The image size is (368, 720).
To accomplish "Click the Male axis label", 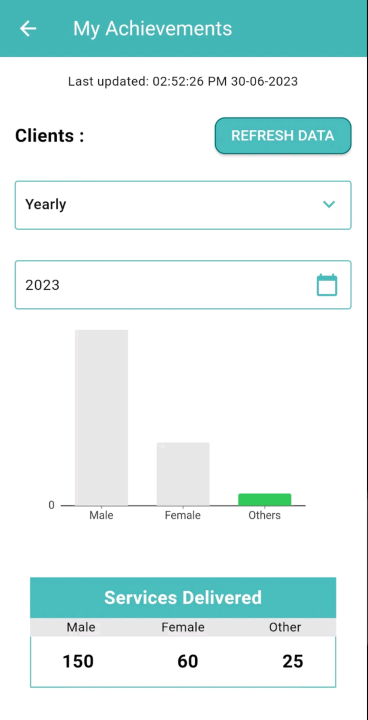I will click(x=101, y=515).
